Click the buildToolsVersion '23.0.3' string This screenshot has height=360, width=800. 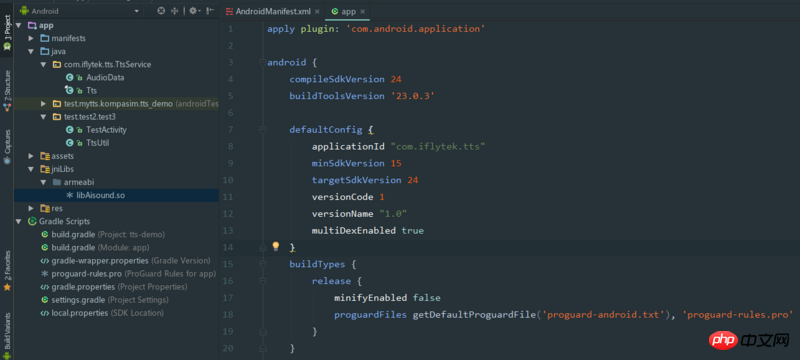pyautogui.click(x=413, y=96)
